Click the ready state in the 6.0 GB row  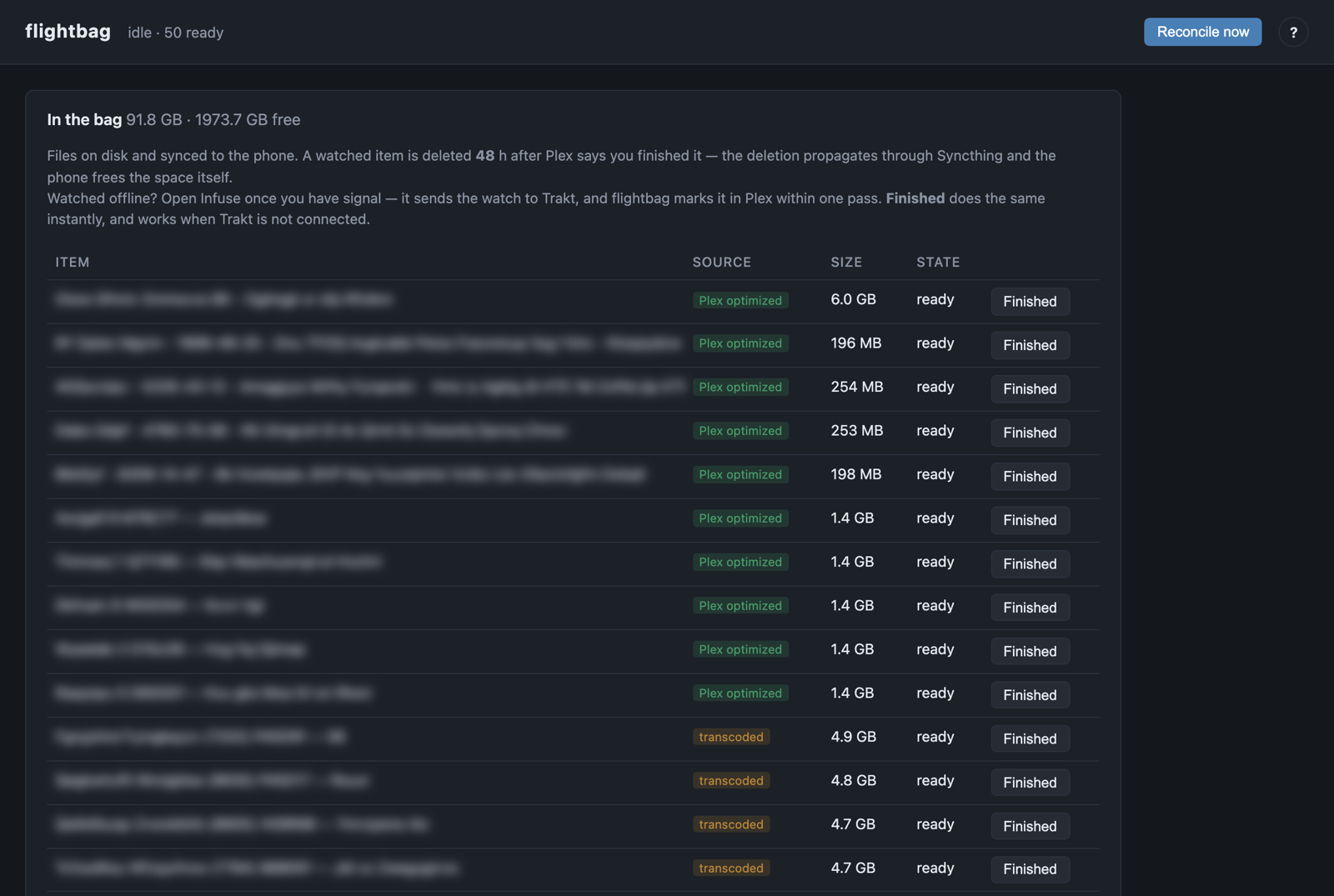(935, 300)
